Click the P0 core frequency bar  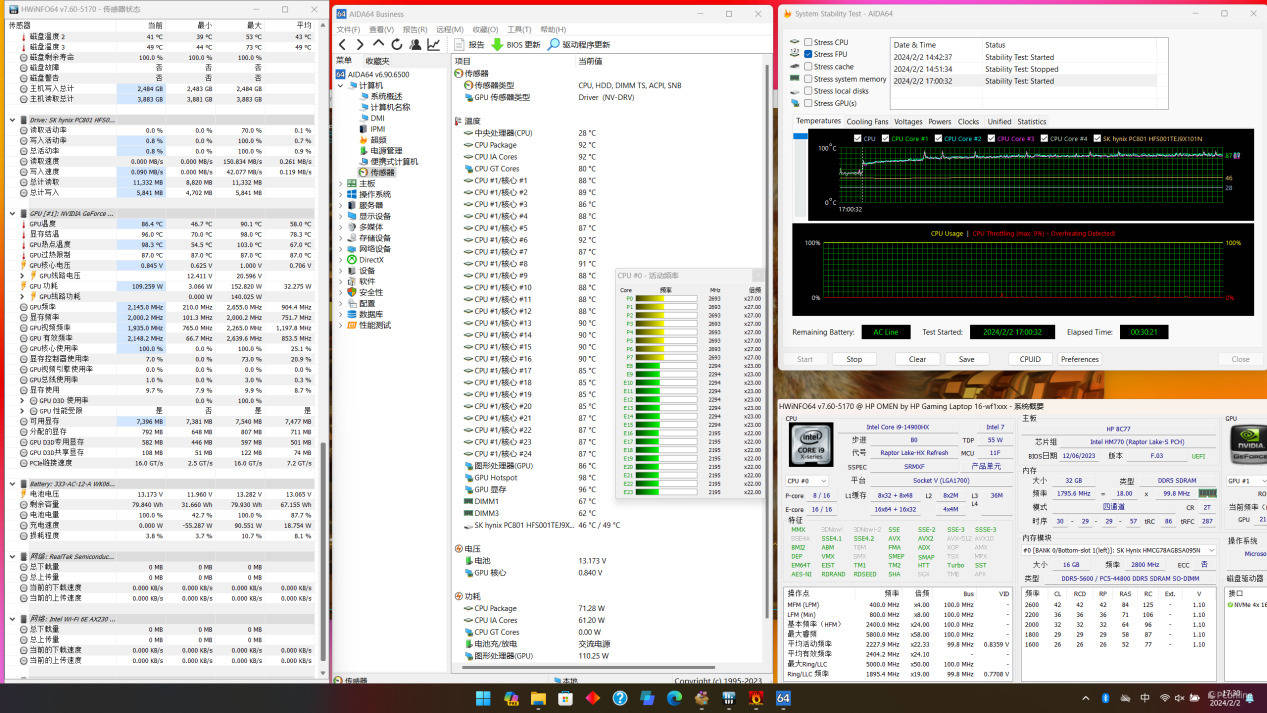pyautogui.click(x=666, y=298)
